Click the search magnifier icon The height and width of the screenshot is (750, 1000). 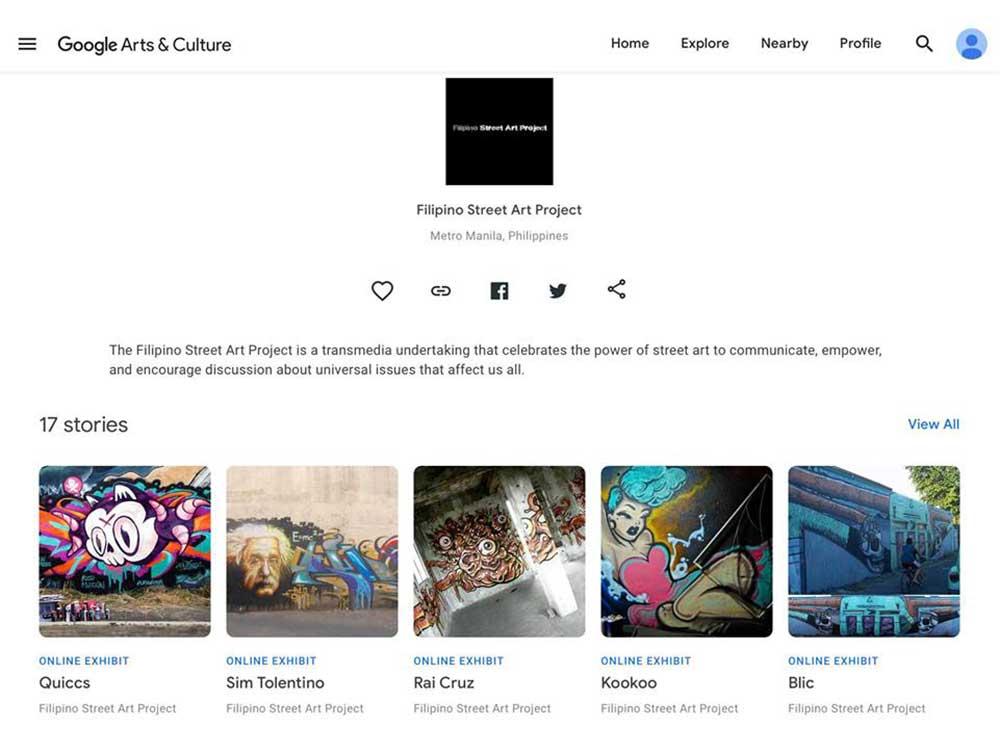[x=924, y=44]
